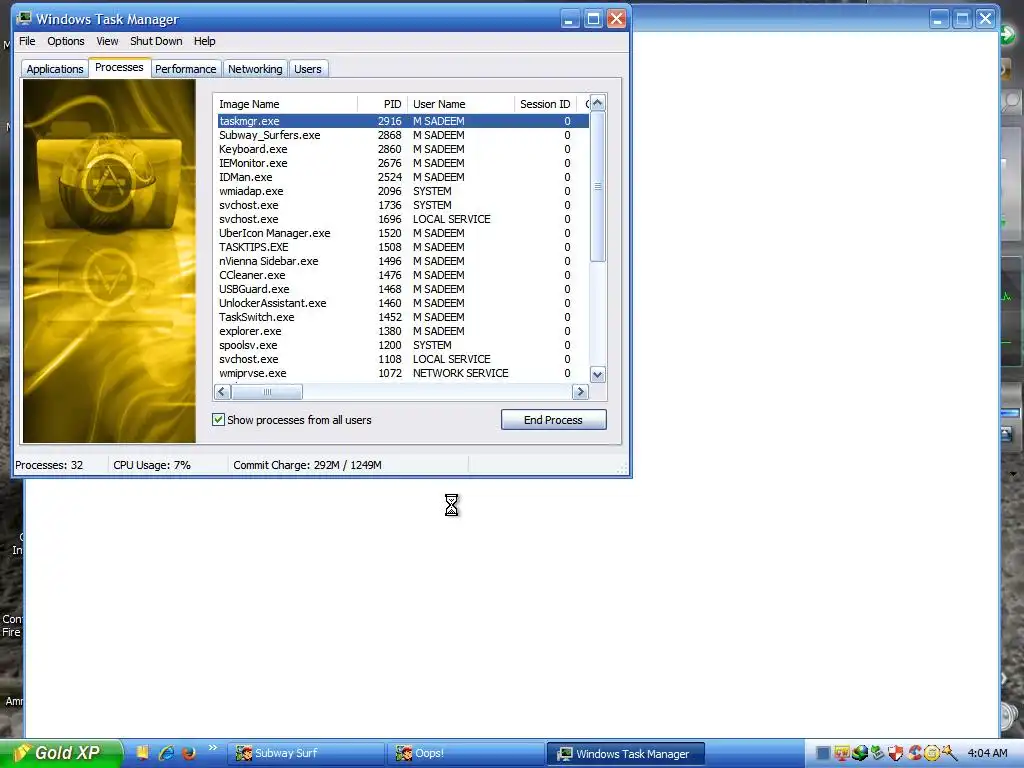The height and width of the screenshot is (768, 1024).
Task: Expand the quick launch overflow chevron
Action: tap(212, 748)
